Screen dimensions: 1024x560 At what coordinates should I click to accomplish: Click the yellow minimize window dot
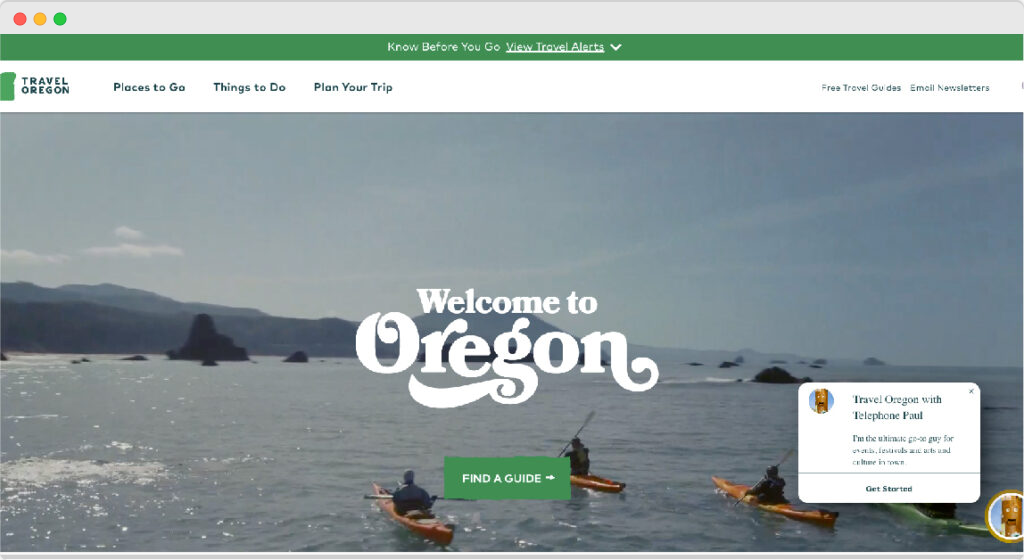(40, 19)
